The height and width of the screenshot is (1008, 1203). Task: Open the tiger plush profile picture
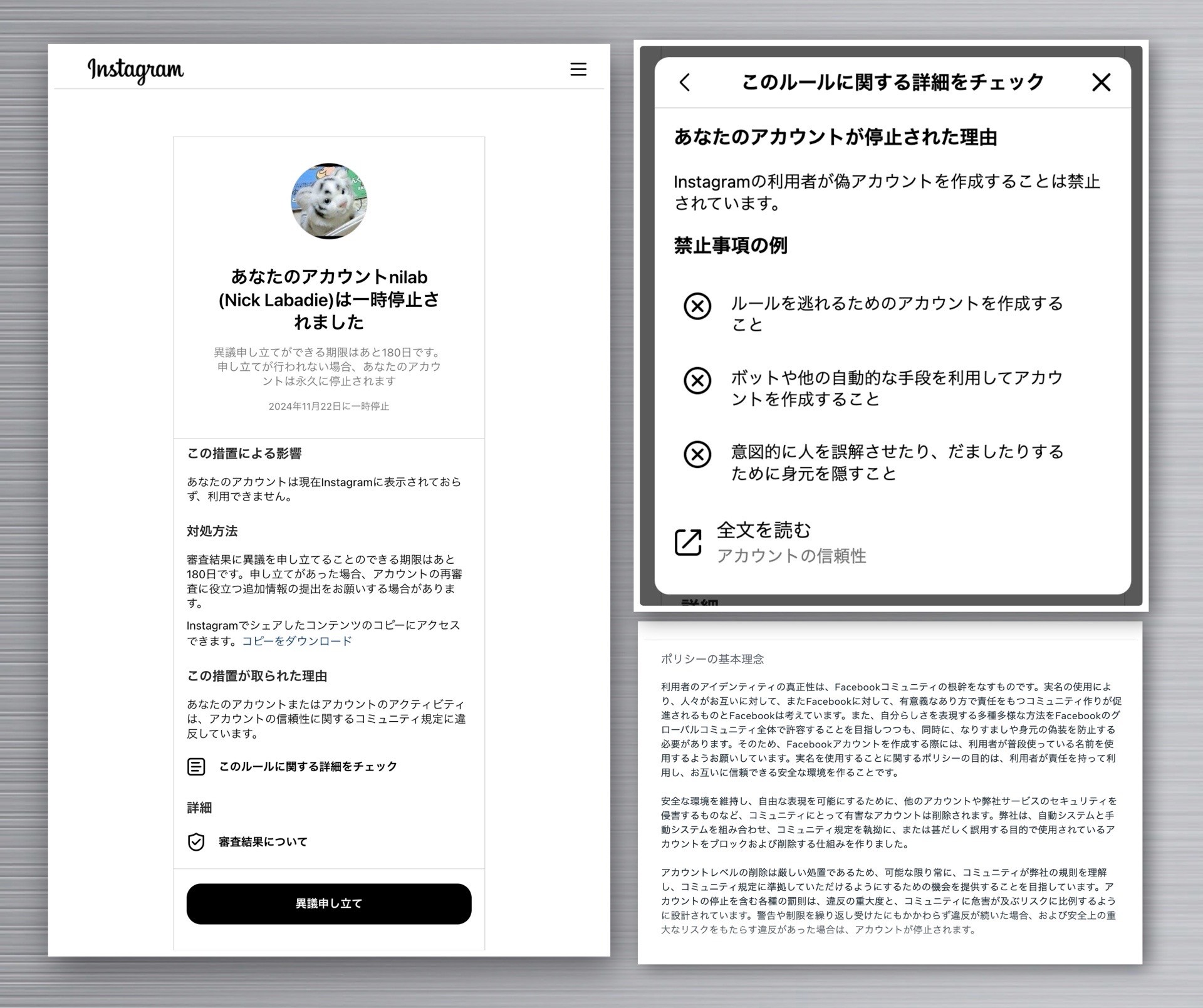(329, 201)
